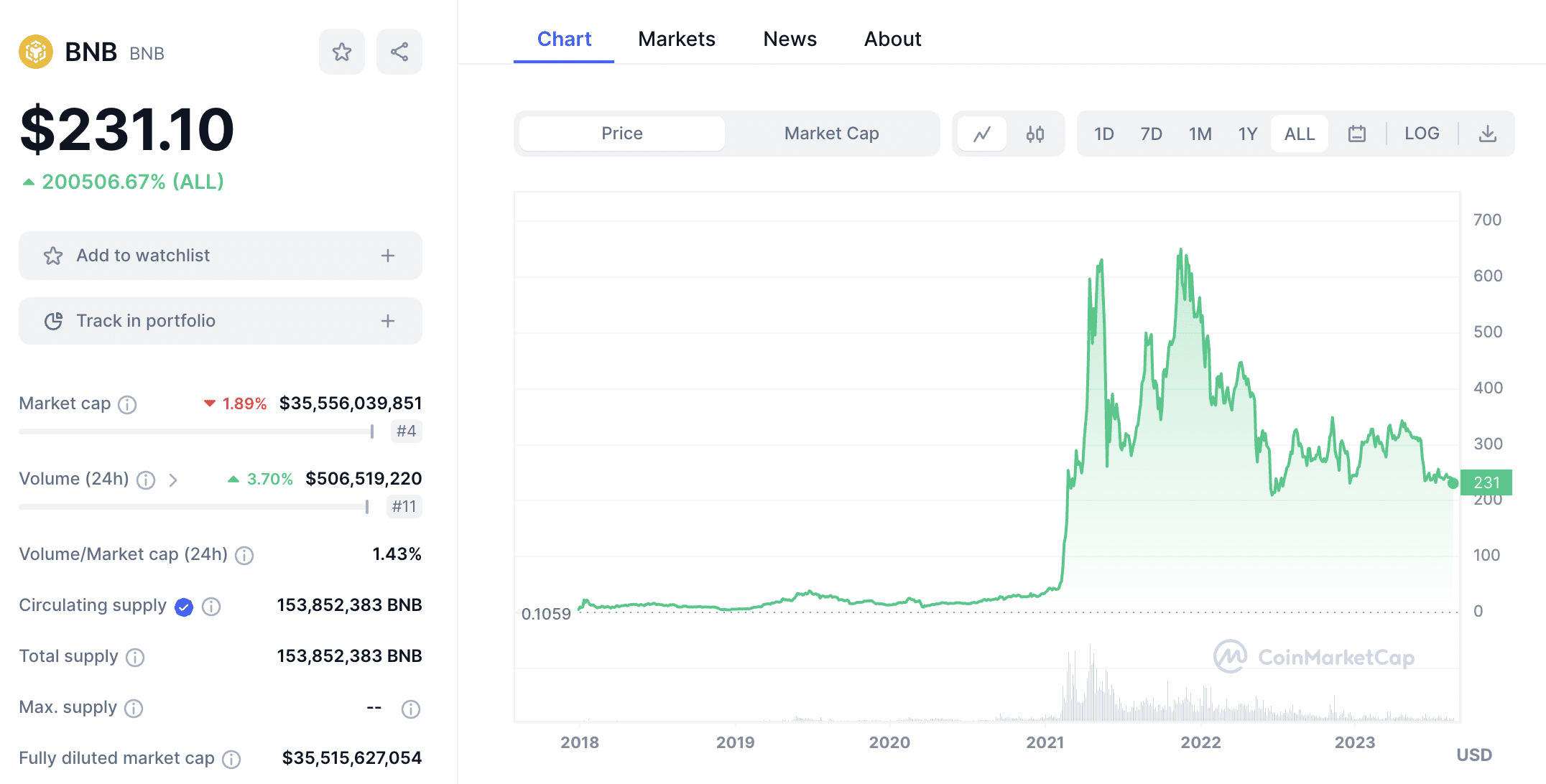This screenshot has width=1546, height=784.
Task: Click the 1.89% market cap change
Action: [x=236, y=403]
